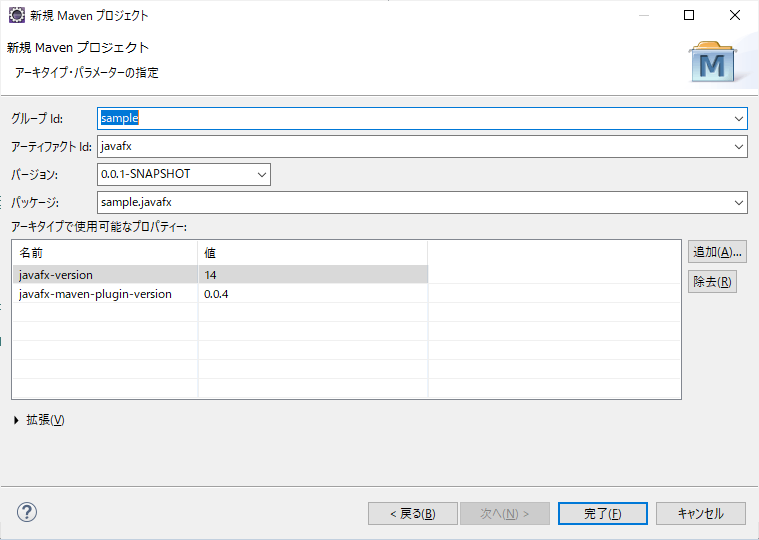Screen dimensions: 759x540
Task: Click the 名前 column header
Action: click(105, 253)
